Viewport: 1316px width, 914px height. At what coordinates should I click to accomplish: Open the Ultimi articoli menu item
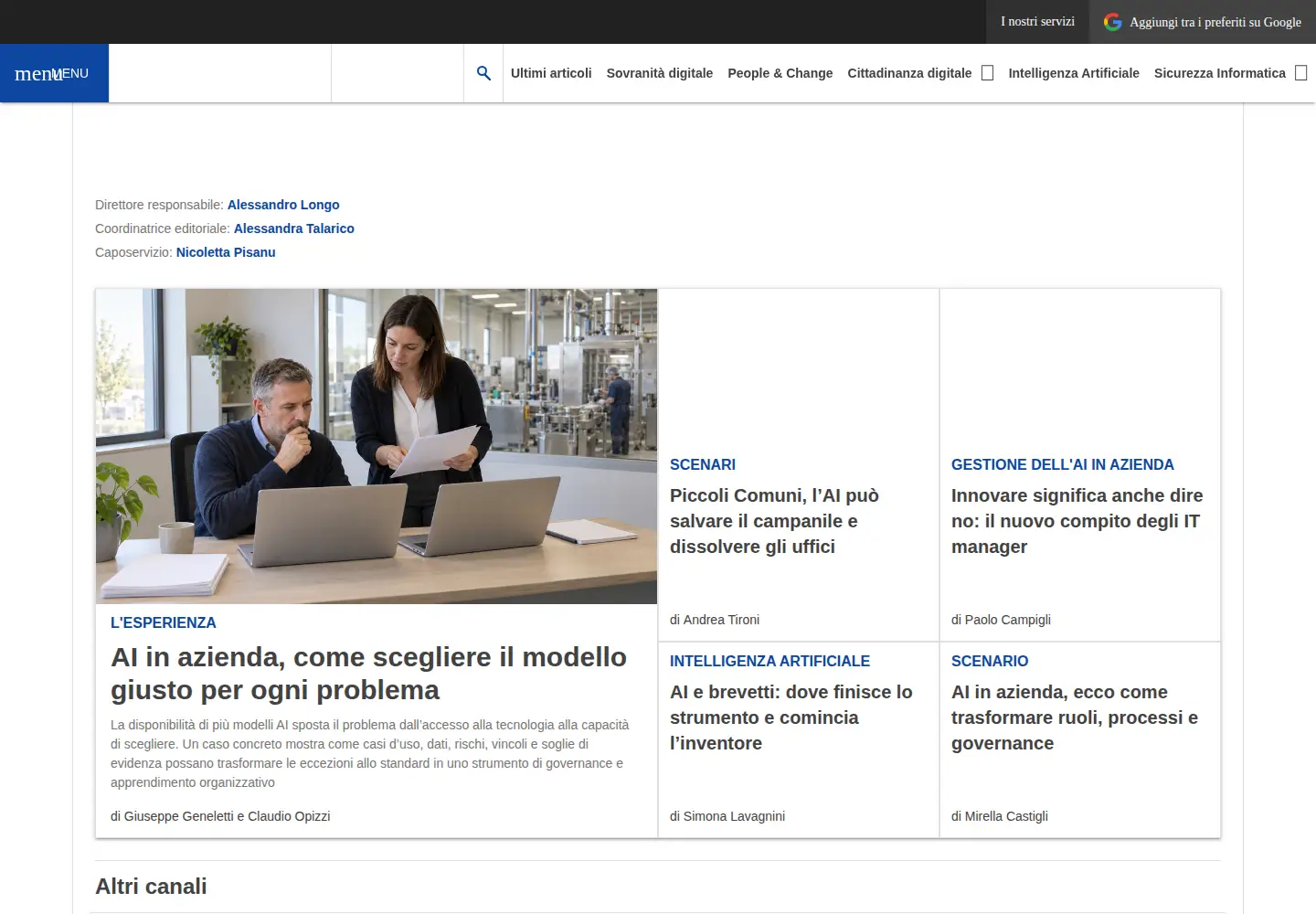point(551,73)
